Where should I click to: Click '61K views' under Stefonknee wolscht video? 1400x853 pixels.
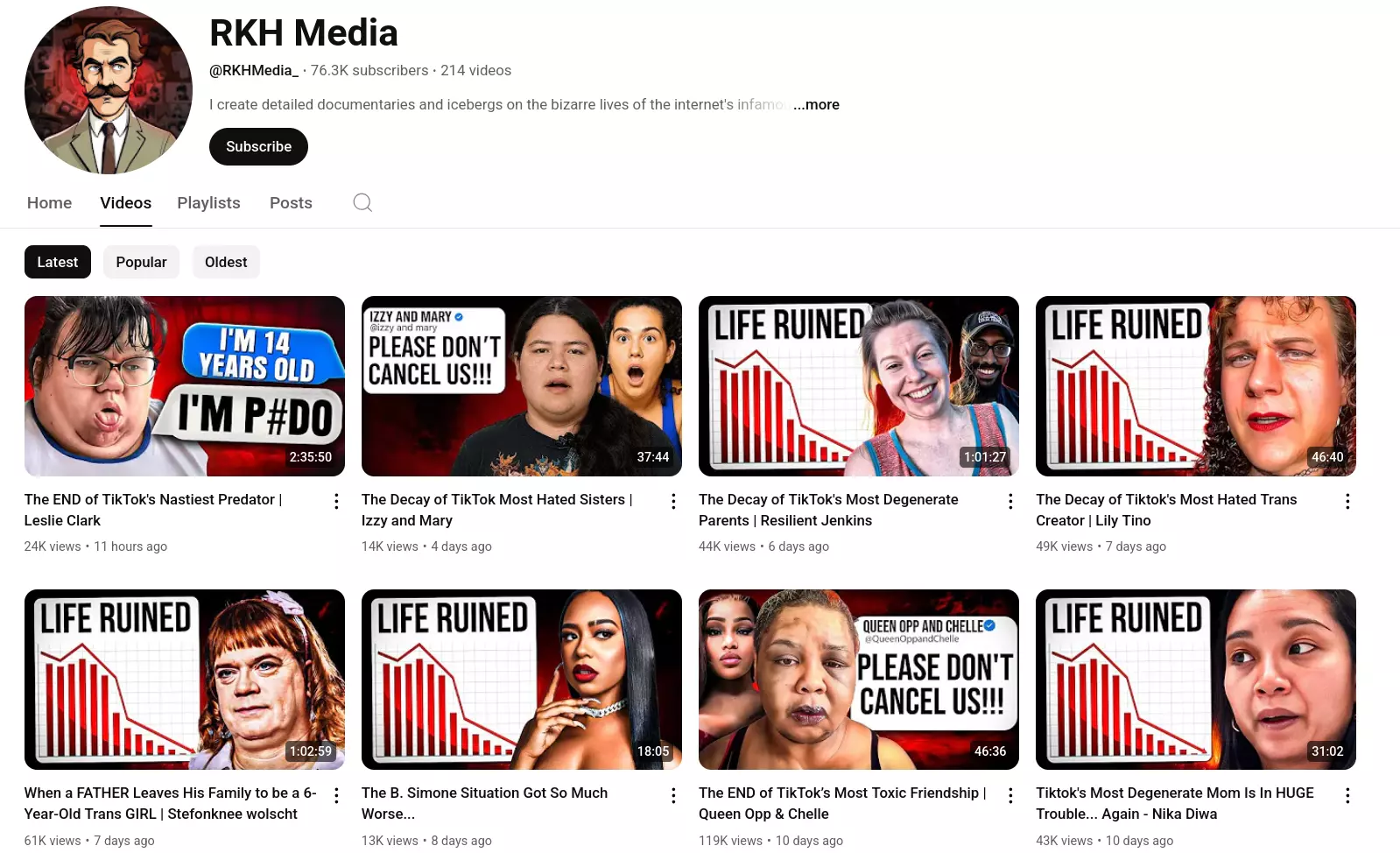(53, 841)
